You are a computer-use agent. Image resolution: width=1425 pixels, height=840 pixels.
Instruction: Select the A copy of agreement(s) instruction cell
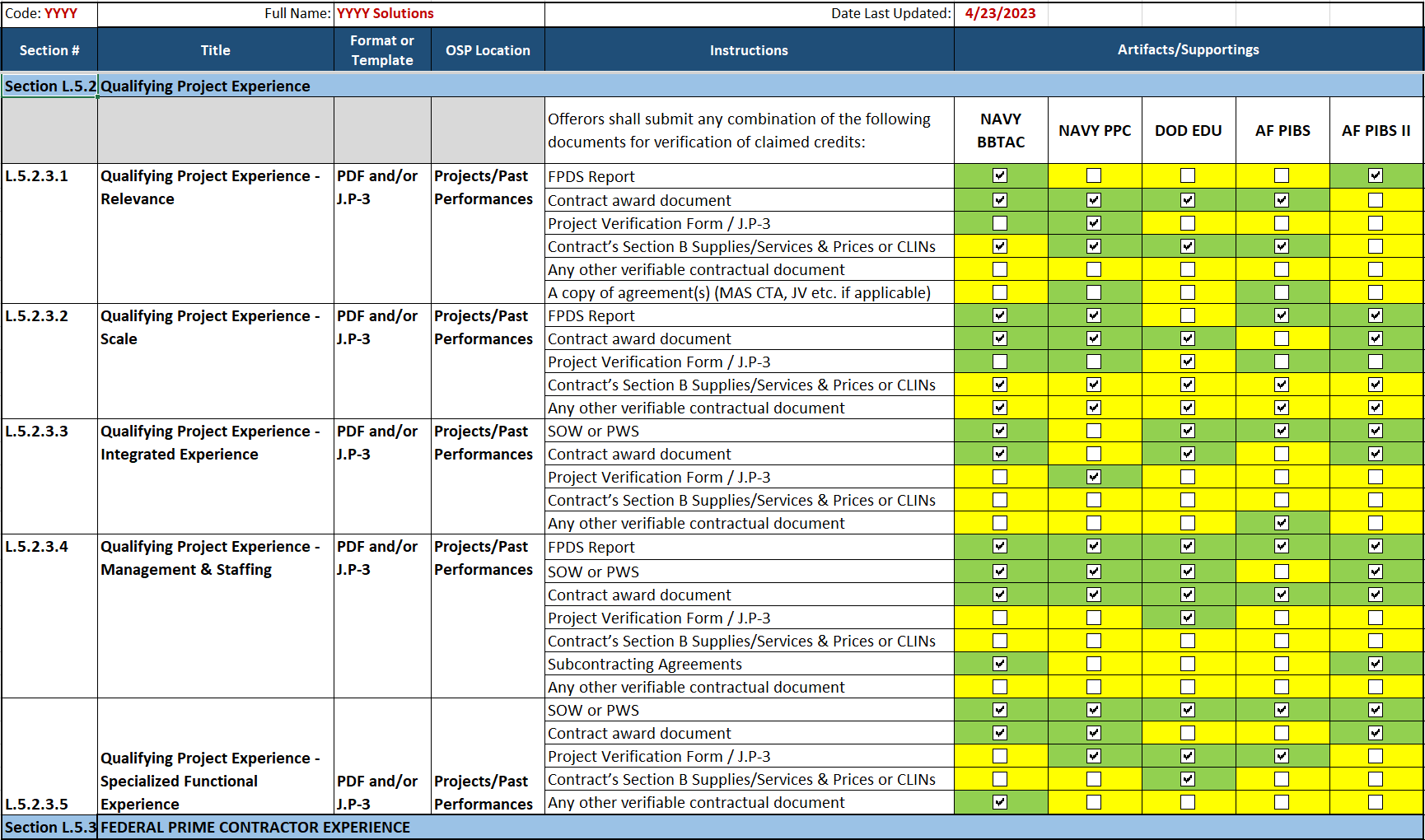coord(750,292)
